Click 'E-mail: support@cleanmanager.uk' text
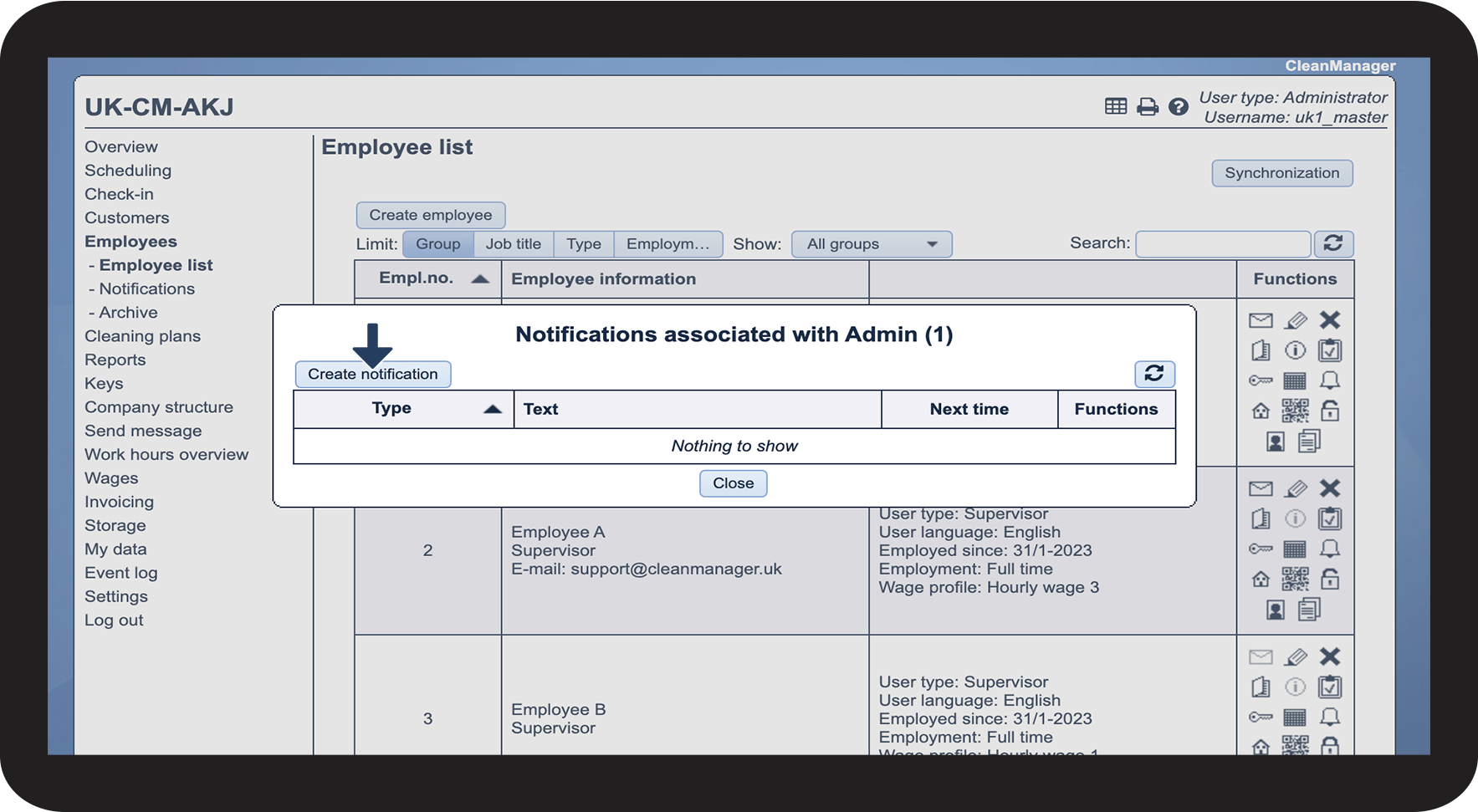This screenshot has width=1478, height=812. coord(647,569)
